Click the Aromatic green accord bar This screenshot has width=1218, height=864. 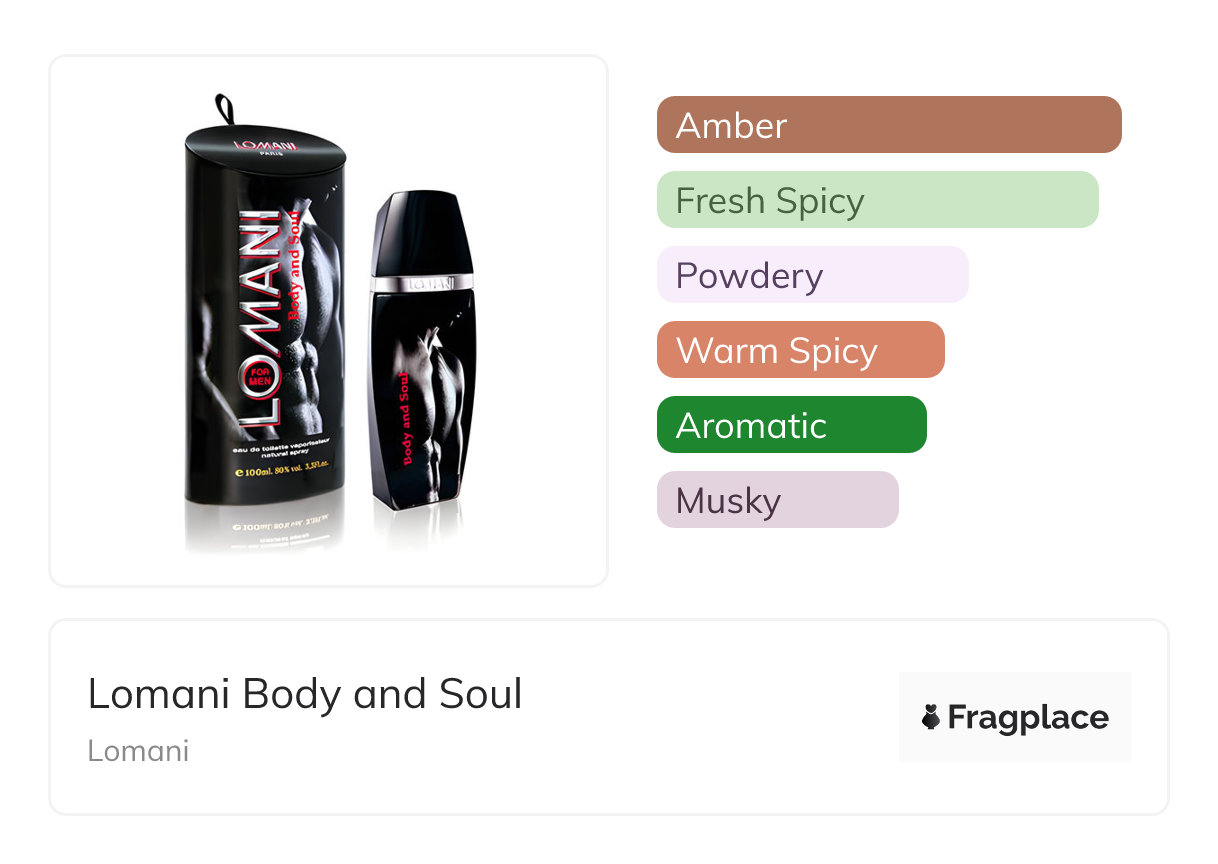click(x=791, y=425)
